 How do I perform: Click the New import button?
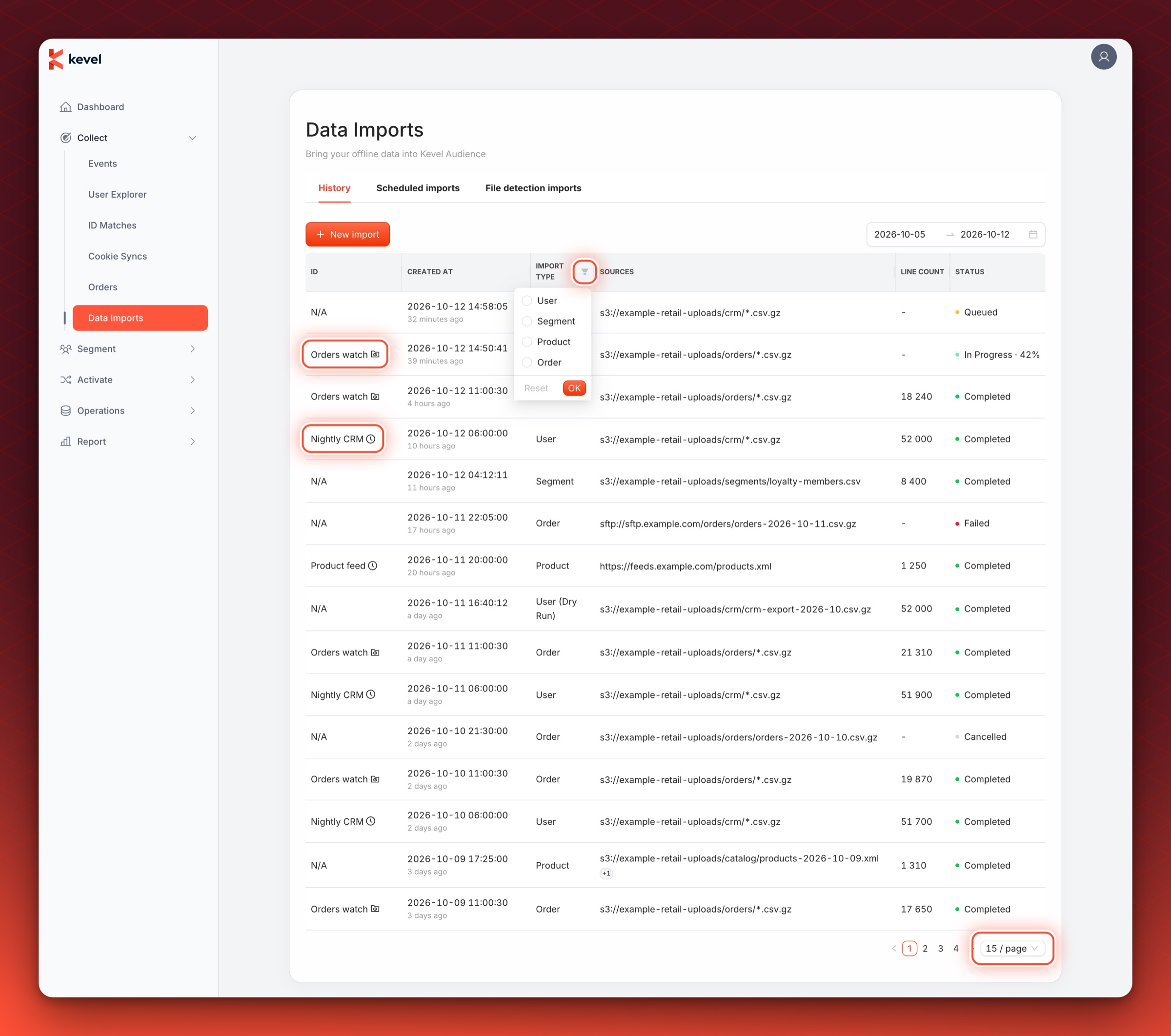point(347,234)
